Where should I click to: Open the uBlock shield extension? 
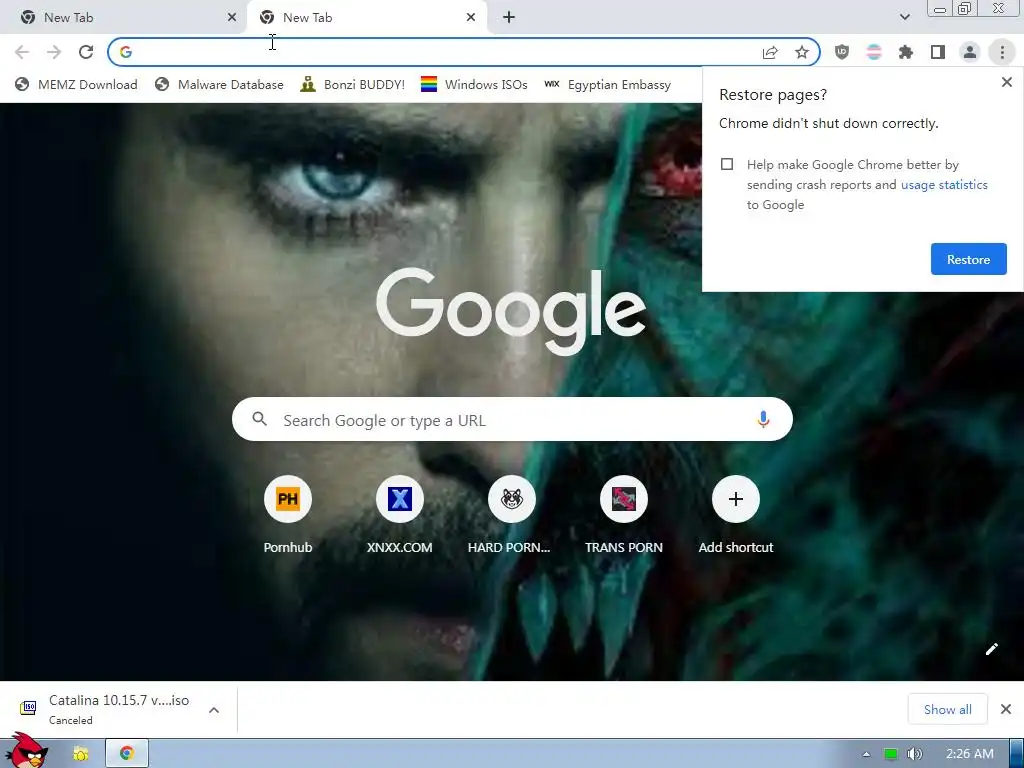(842, 52)
